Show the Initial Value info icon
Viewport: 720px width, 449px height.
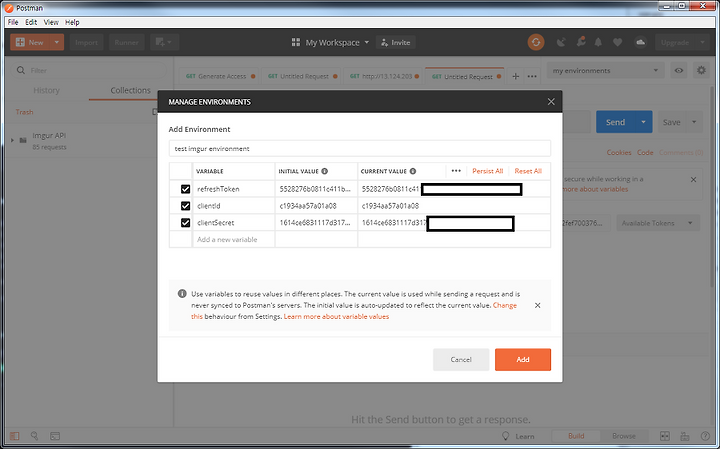pos(325,171)
